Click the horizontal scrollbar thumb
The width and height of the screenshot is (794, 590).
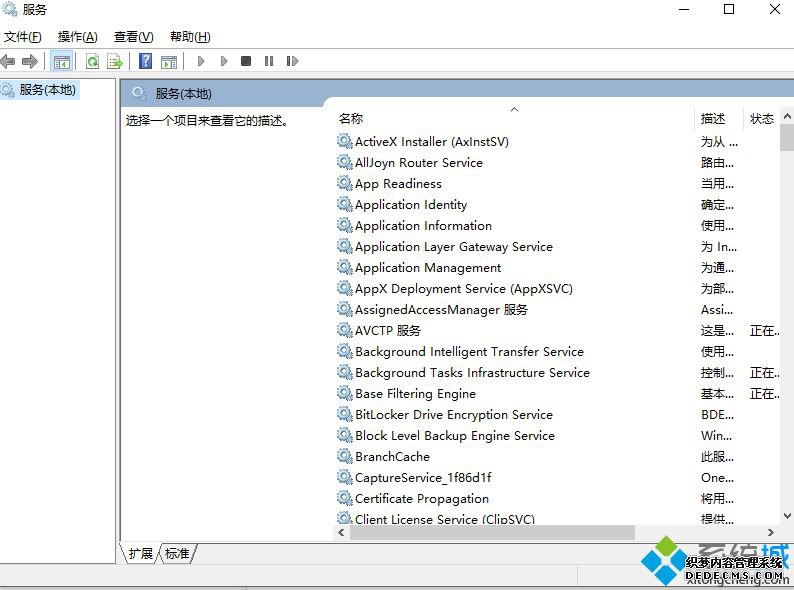[492, 532]
